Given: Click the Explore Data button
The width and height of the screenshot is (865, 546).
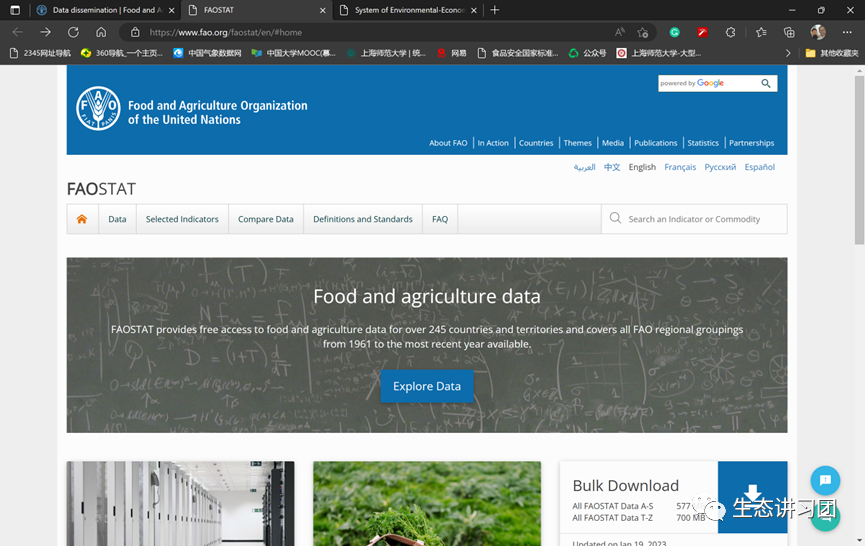Looking at the screenshot, I should [427, 386].
